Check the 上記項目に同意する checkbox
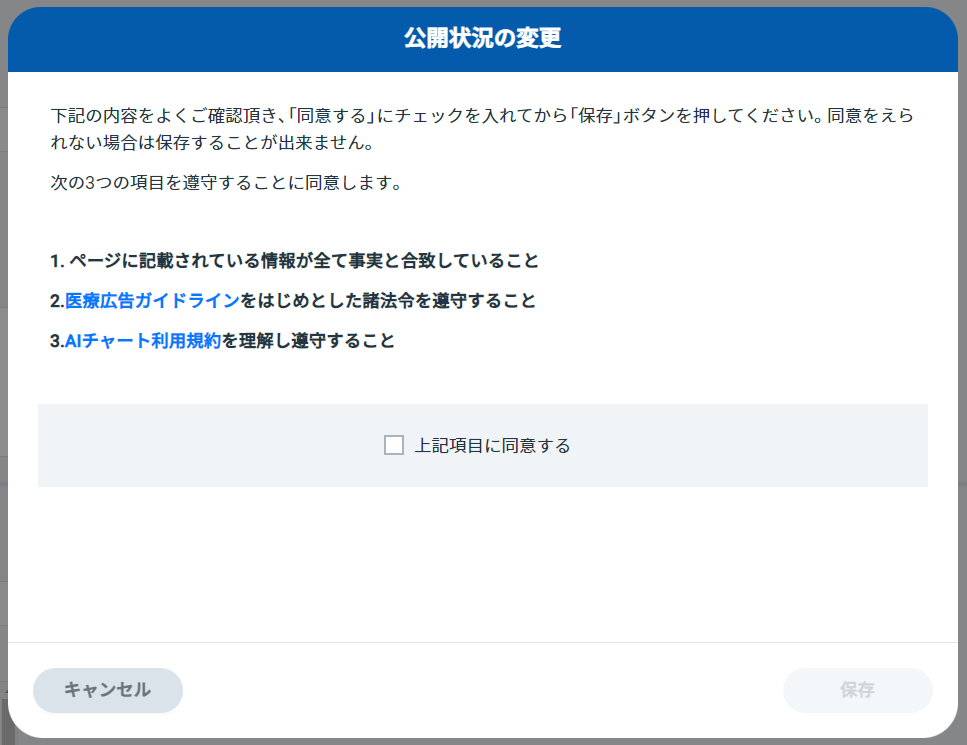Viewport: 967px width, 745px height. click(393, 445)
